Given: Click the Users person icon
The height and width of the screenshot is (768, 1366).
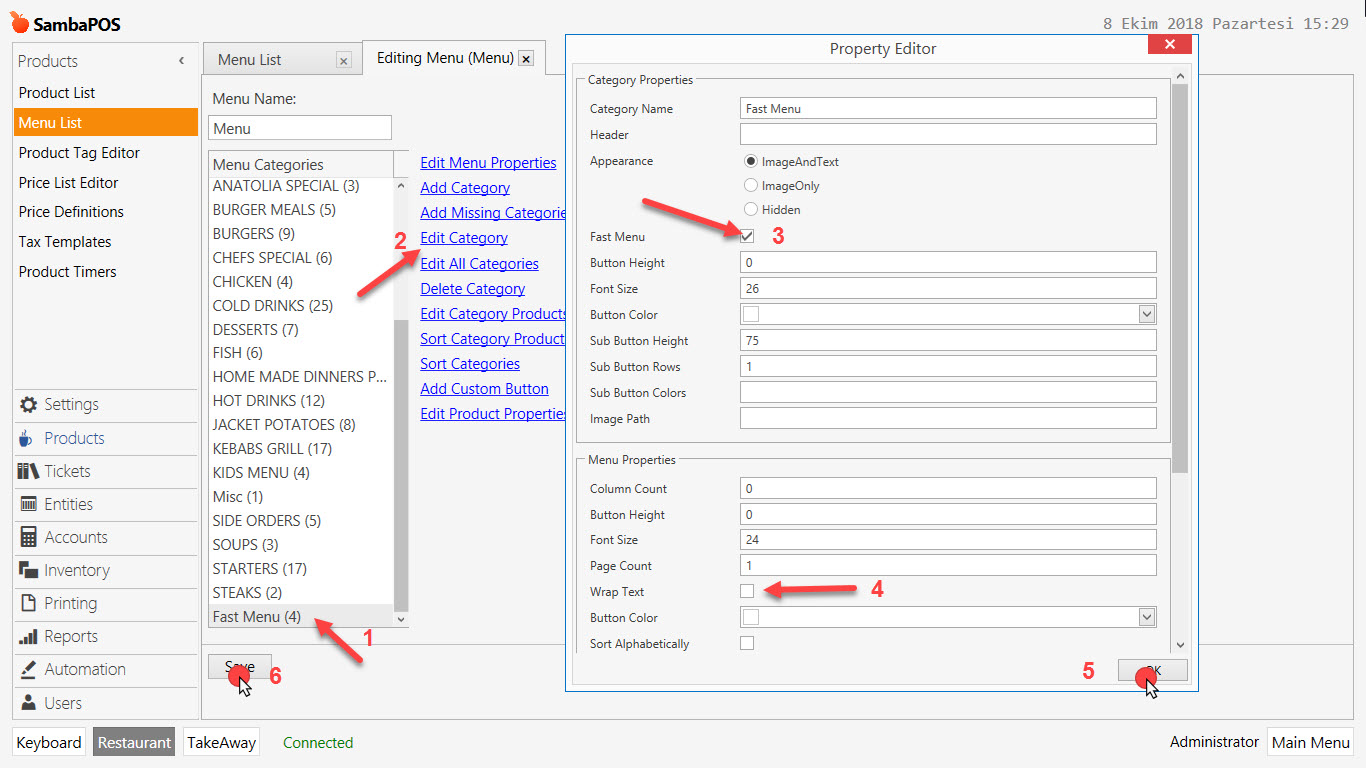Looking at the screenshot, I should (x=28, y=703).
